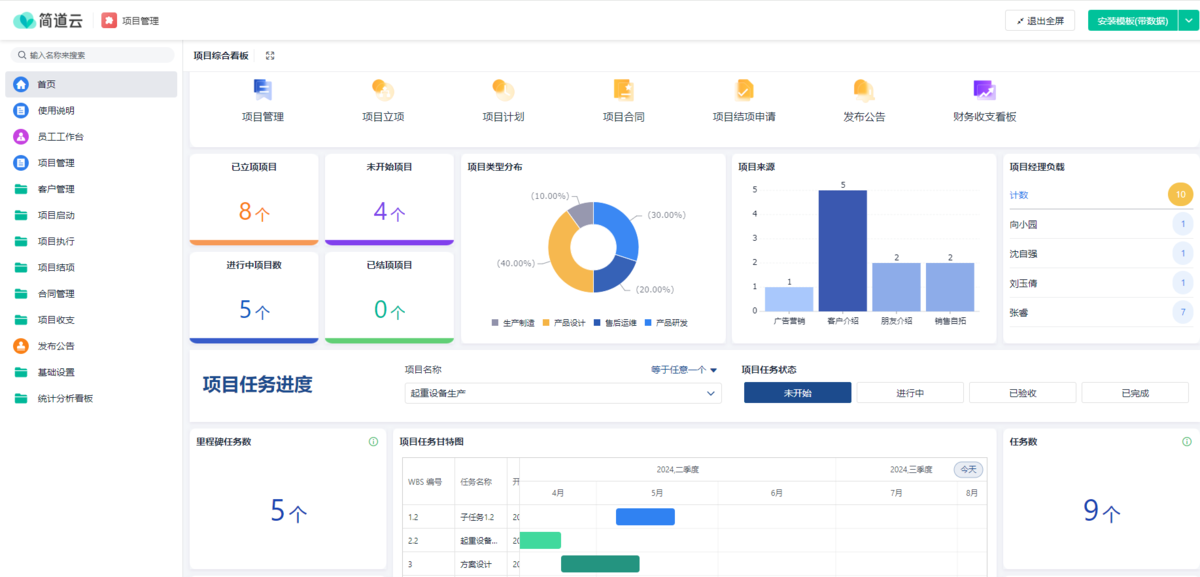This screenshot has width=1200, height=577.
Task: Click the 简道云 logo
Action: coord(48,20)
